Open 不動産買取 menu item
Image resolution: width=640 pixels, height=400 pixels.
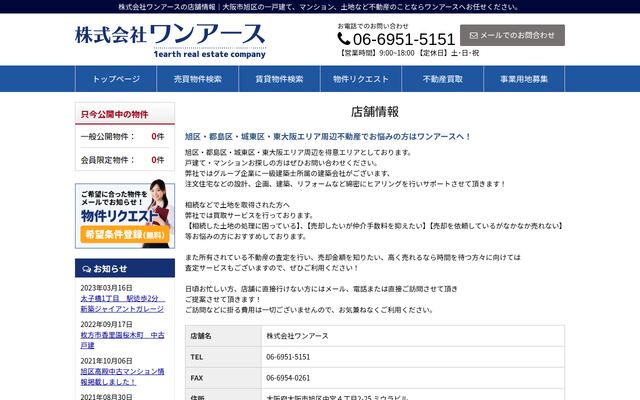[442, 79]
